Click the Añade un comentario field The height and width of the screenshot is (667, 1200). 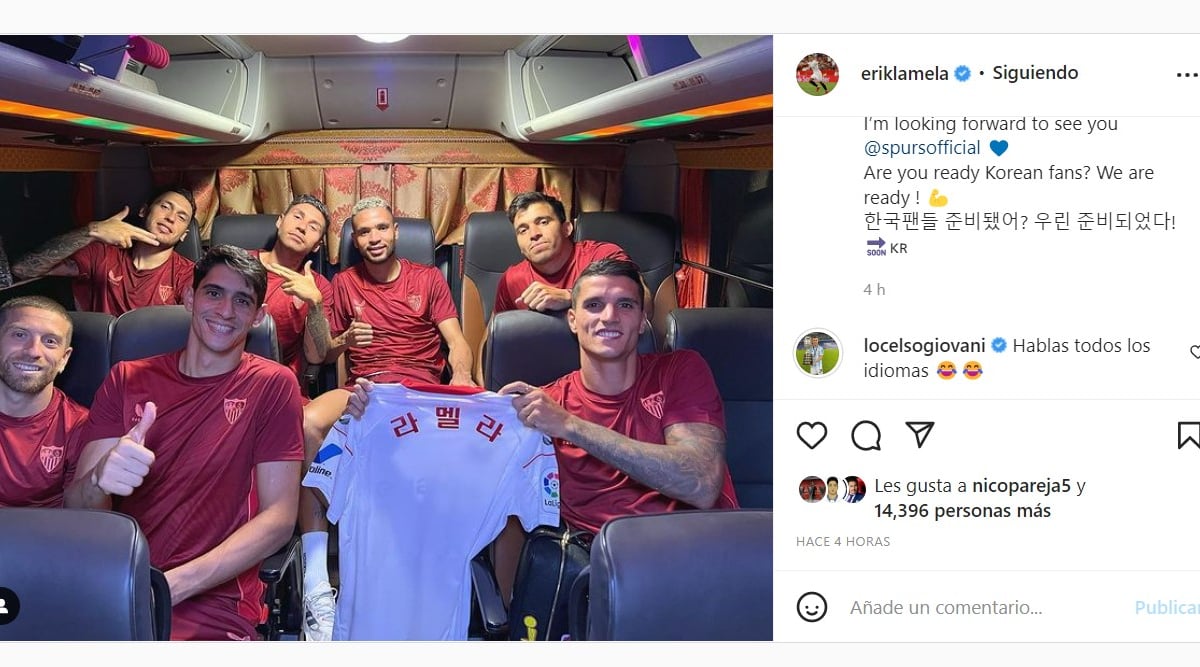982,607
